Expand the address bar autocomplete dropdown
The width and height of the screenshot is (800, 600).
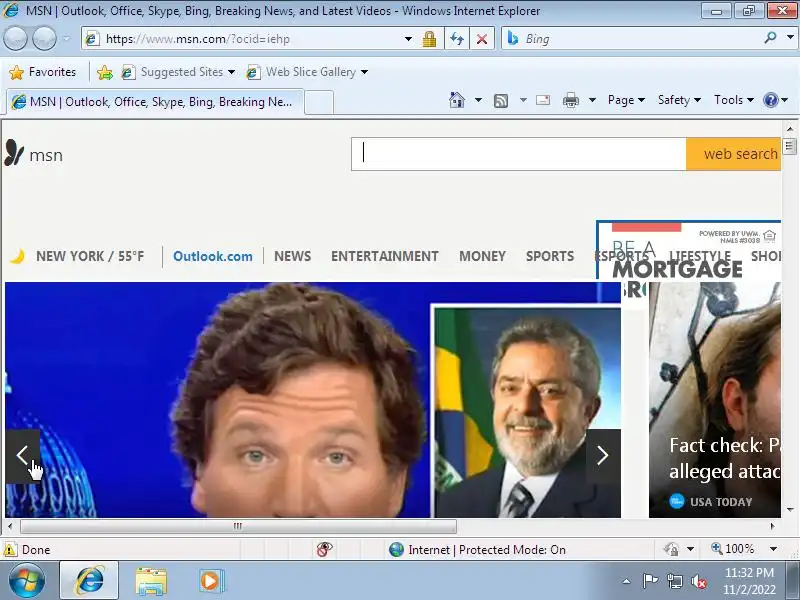(x=408, y=39)
